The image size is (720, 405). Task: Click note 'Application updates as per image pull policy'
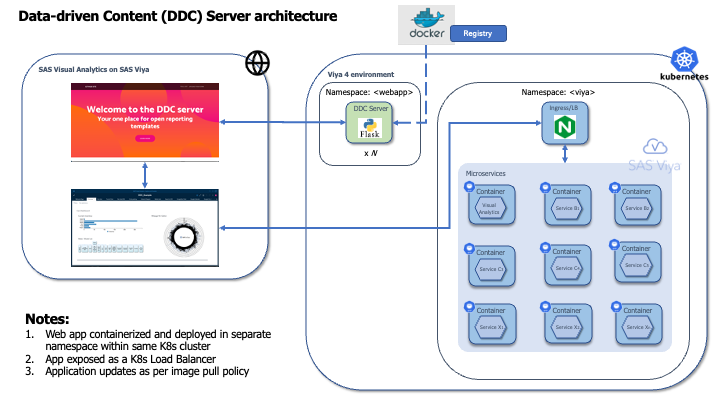[x=147, y=371]
